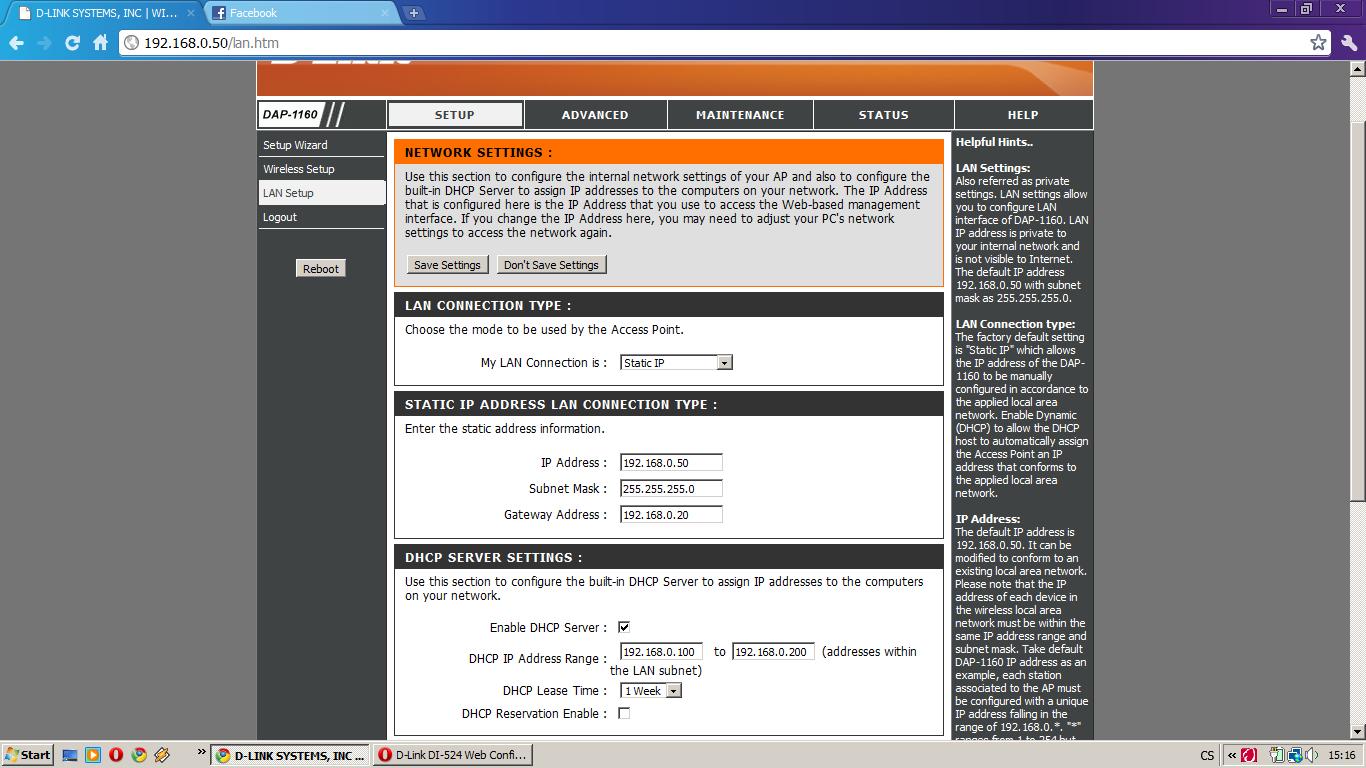Check the DHCP Reservation Enable box
The height and width of the screenshot is (768, 1366).
(x=624, y=713)
